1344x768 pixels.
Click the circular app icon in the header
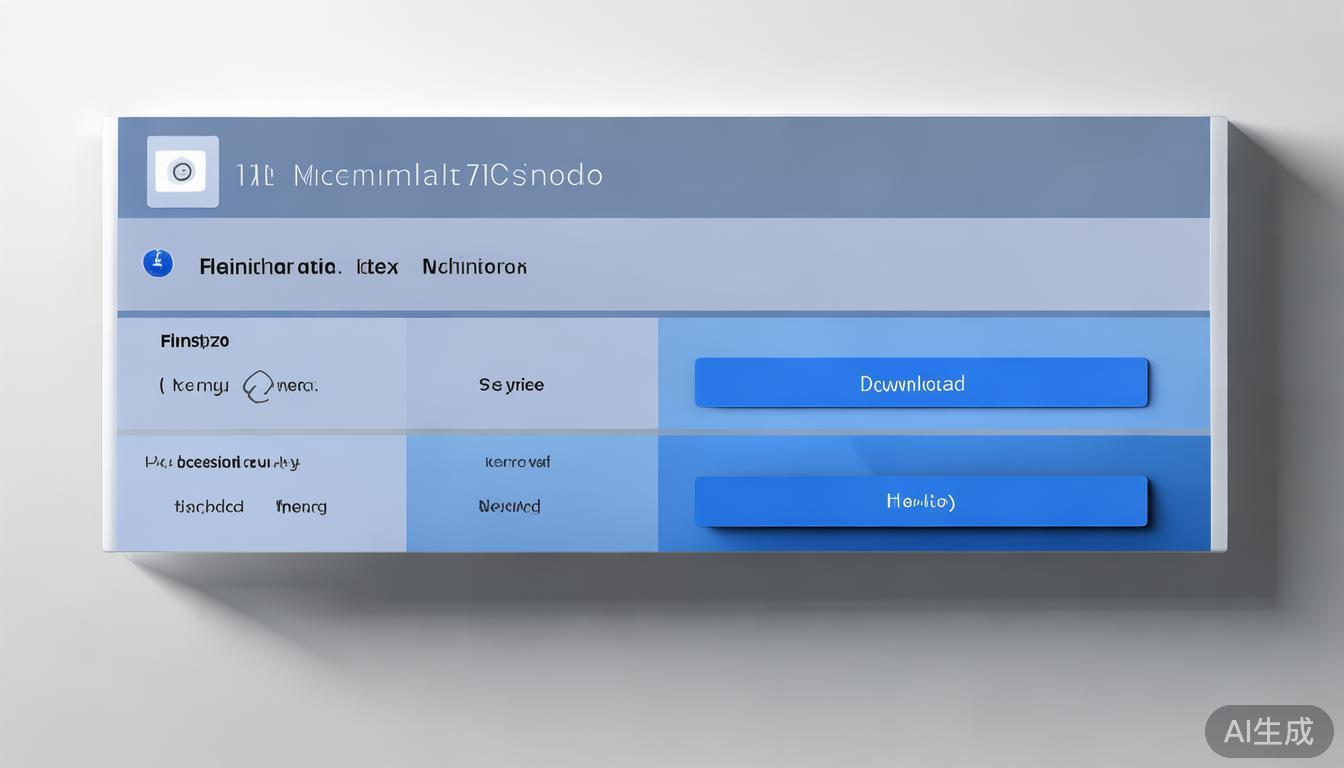pyautogui.click(x=182, y=172)
